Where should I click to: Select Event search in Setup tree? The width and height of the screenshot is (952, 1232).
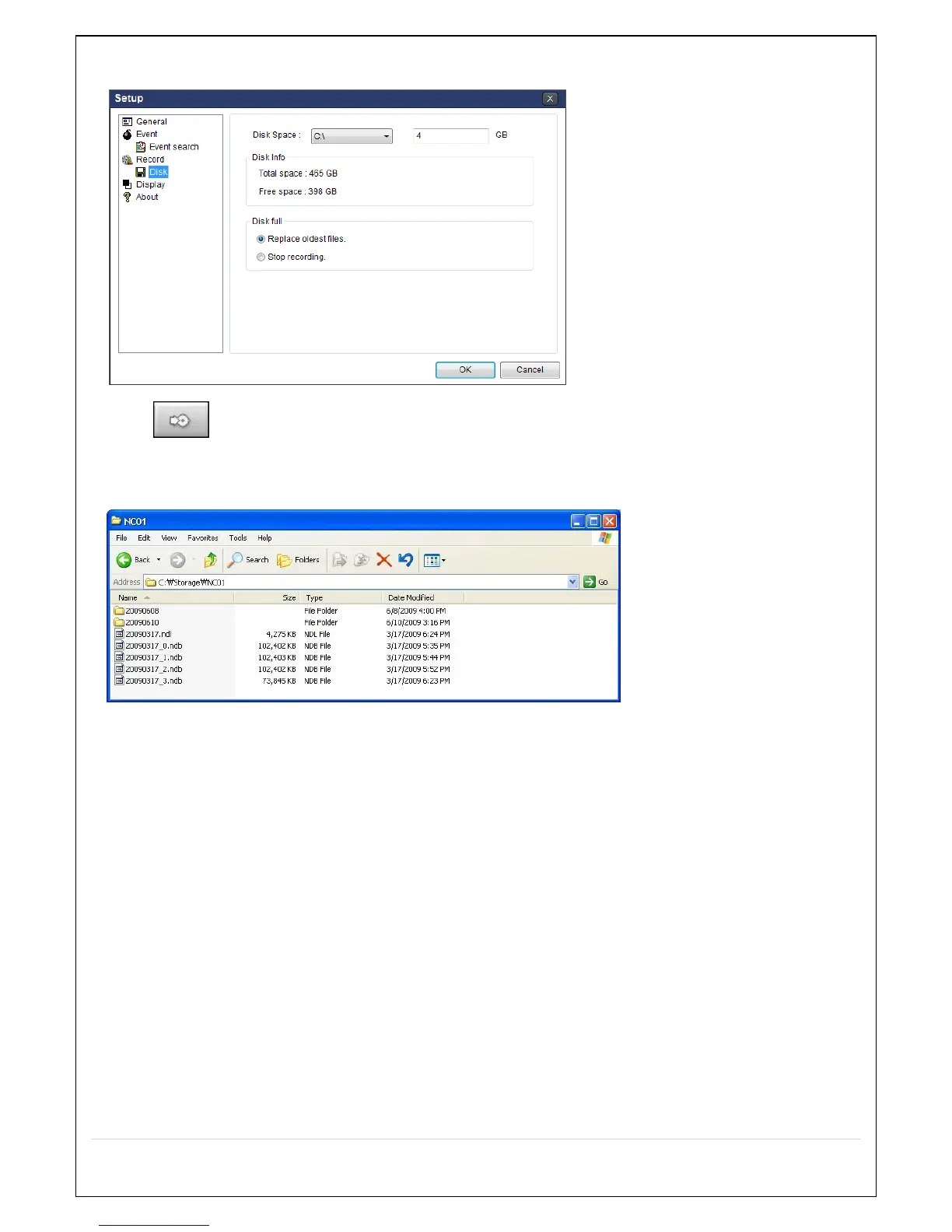[174, 146]
